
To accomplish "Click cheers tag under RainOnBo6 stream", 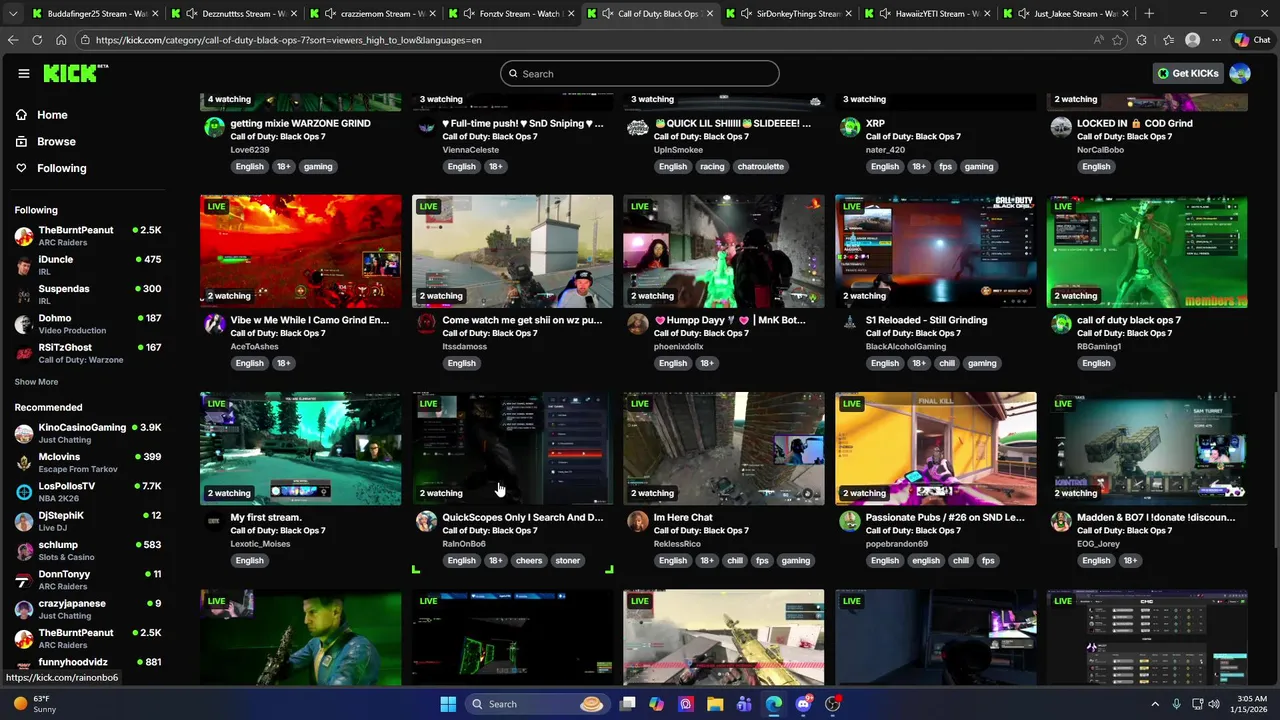I will [x=529, y=561].
